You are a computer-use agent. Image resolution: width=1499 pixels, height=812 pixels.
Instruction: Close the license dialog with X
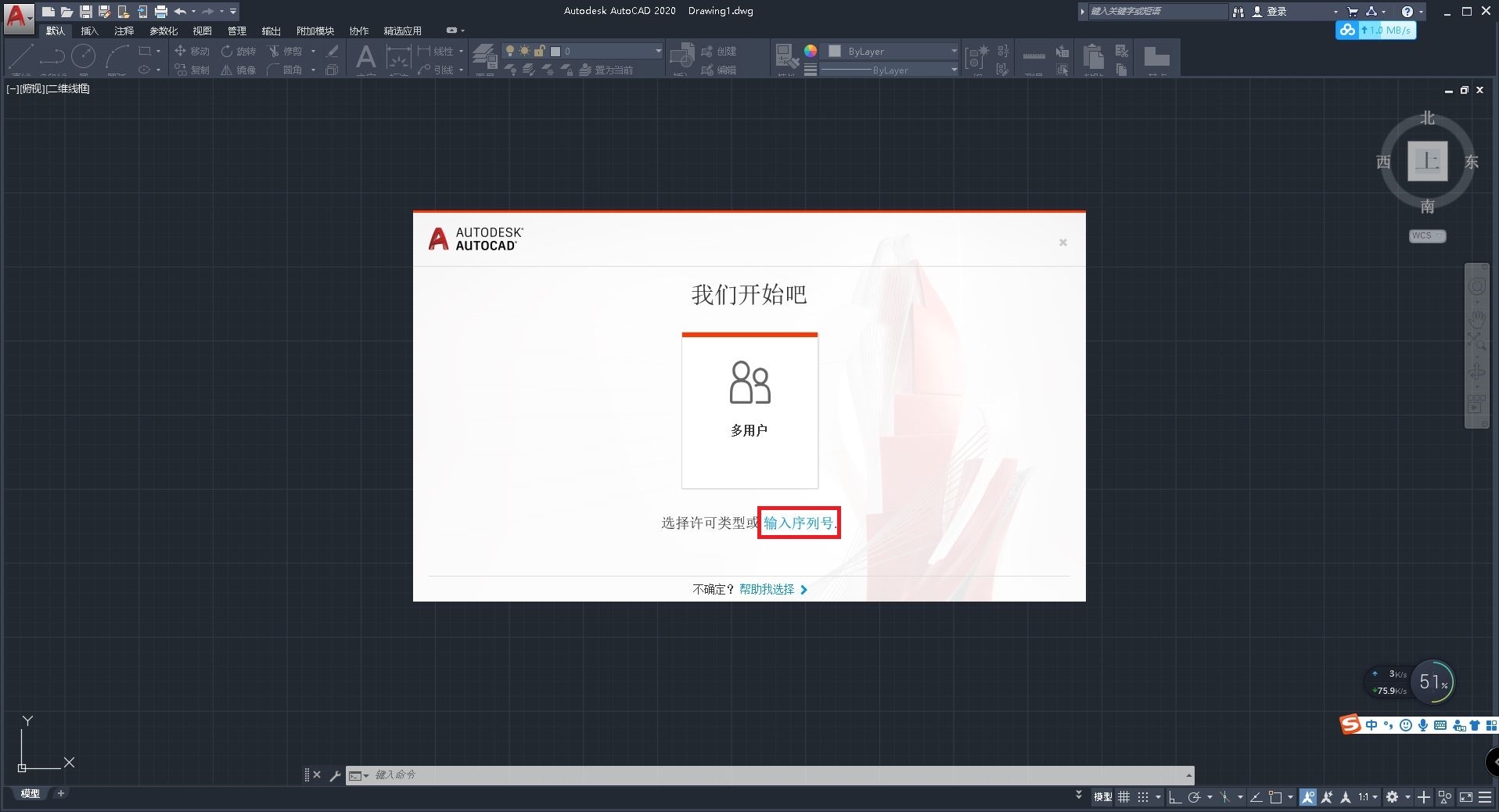tap(1063, 243)
